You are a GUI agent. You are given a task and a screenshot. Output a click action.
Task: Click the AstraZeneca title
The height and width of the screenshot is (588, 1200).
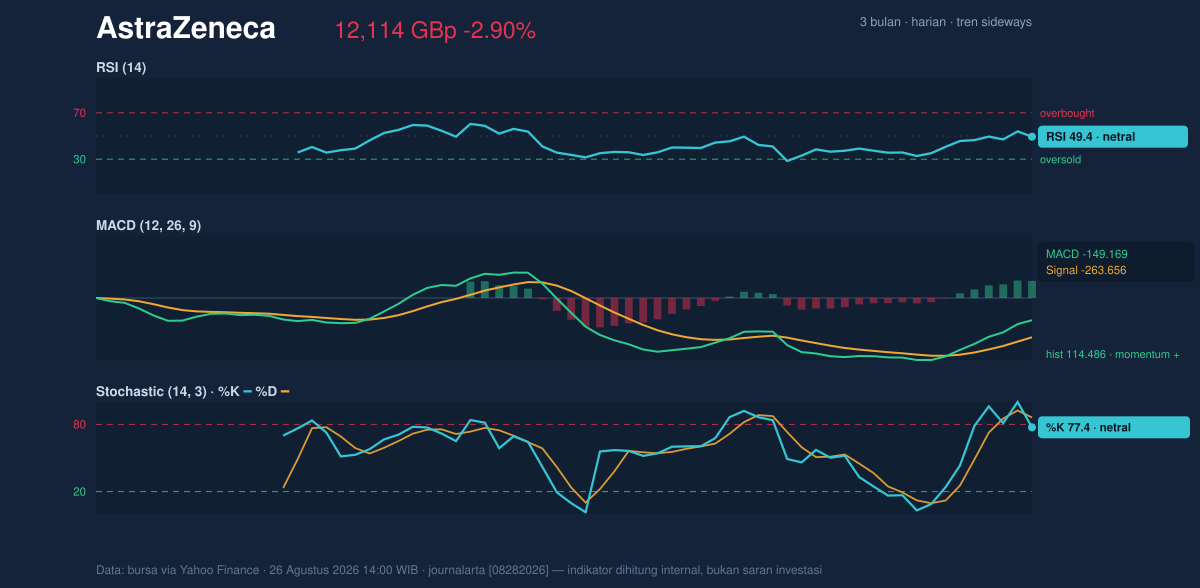[x=186, y=29]
